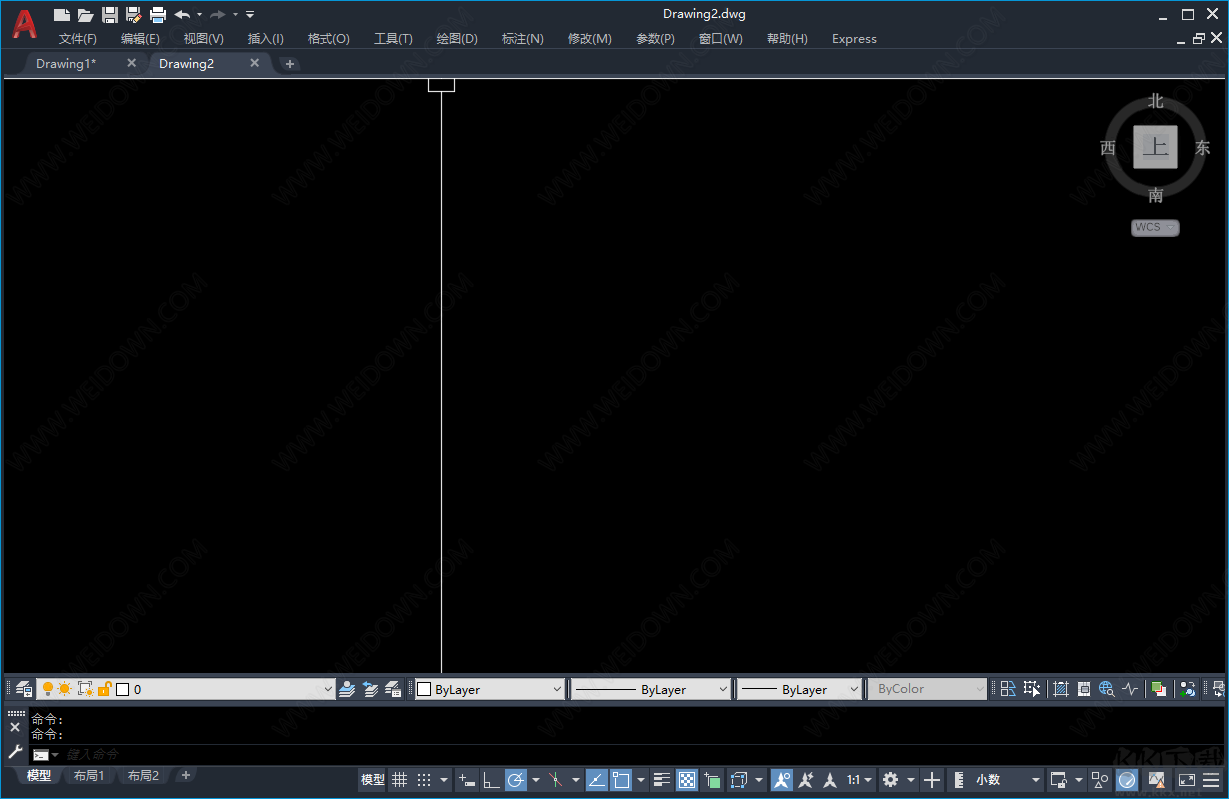Image resolution: width=1229 pixels, height=799 pixels.
Task: Toggle the ortho mode icon
Action: click(492, 780)
